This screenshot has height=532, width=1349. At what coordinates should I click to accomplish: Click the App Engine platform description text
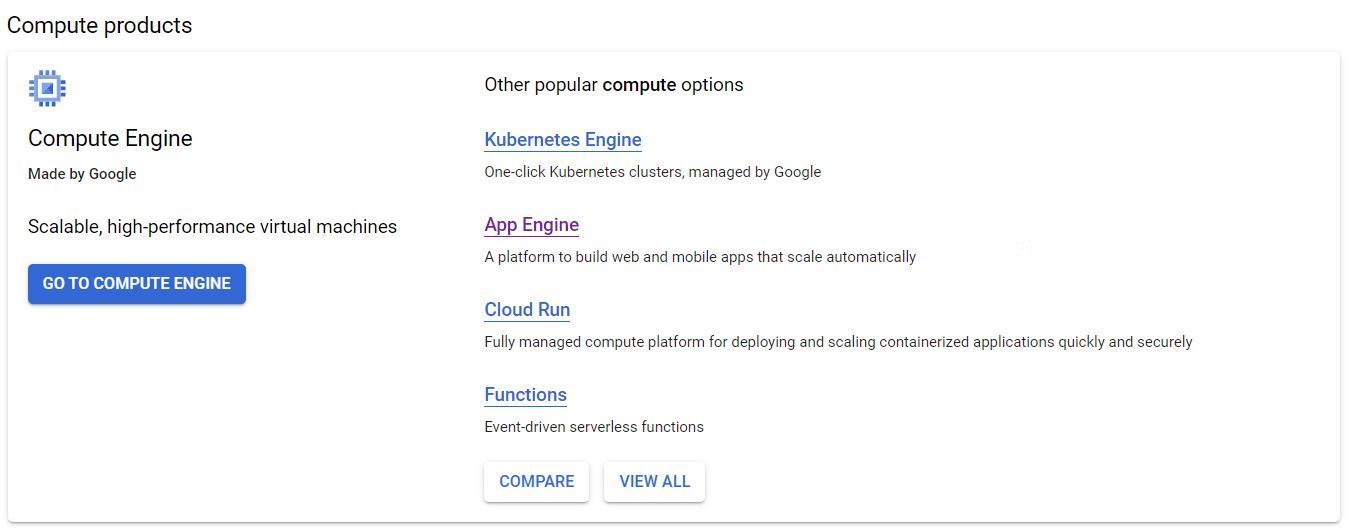(x=700, y=257)
